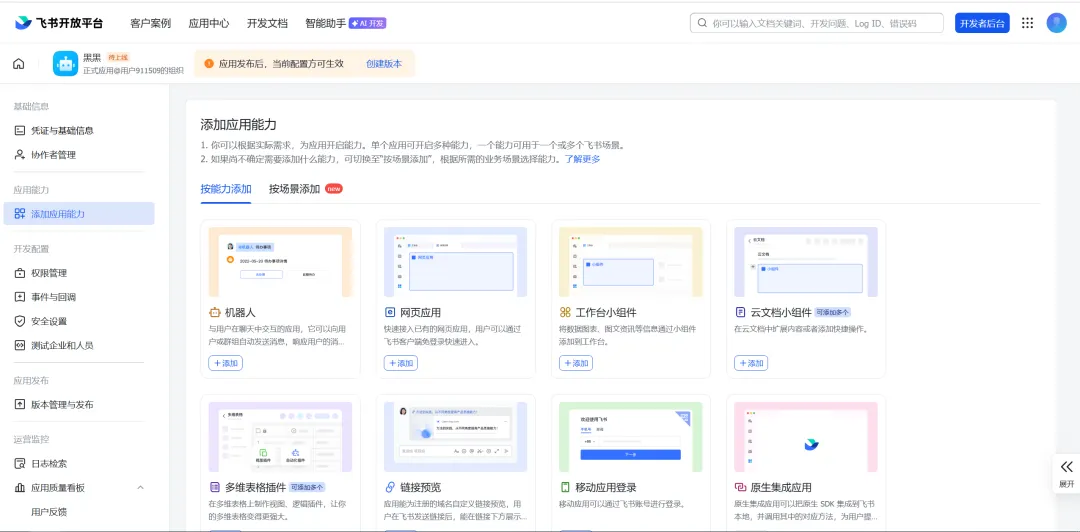Click the 事件与回调 sidebar icon
The width and height of the screenshot is (1080, 532).
(x=20, y=297)
